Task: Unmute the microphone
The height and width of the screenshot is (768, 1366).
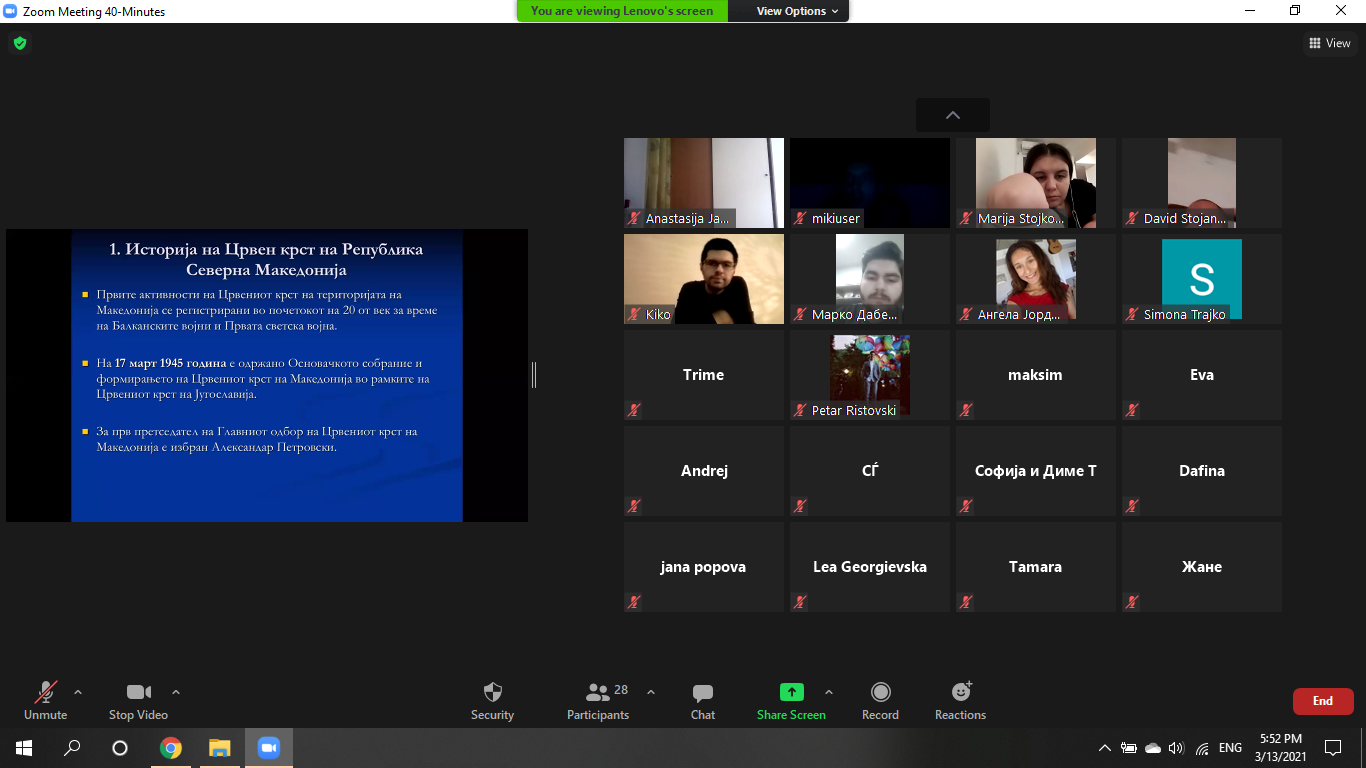Action: 45,700
